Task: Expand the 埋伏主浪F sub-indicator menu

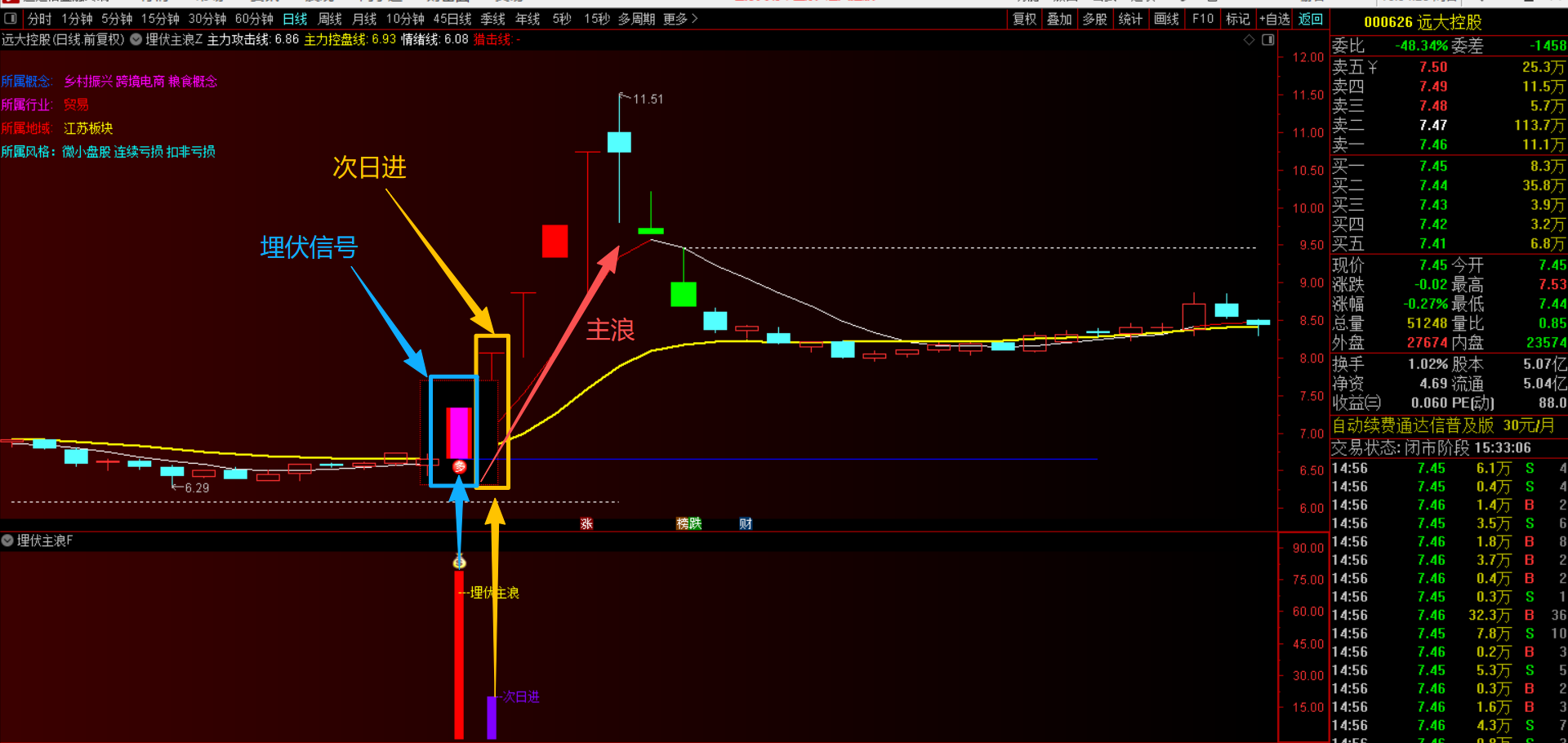Action: point(7,541)
